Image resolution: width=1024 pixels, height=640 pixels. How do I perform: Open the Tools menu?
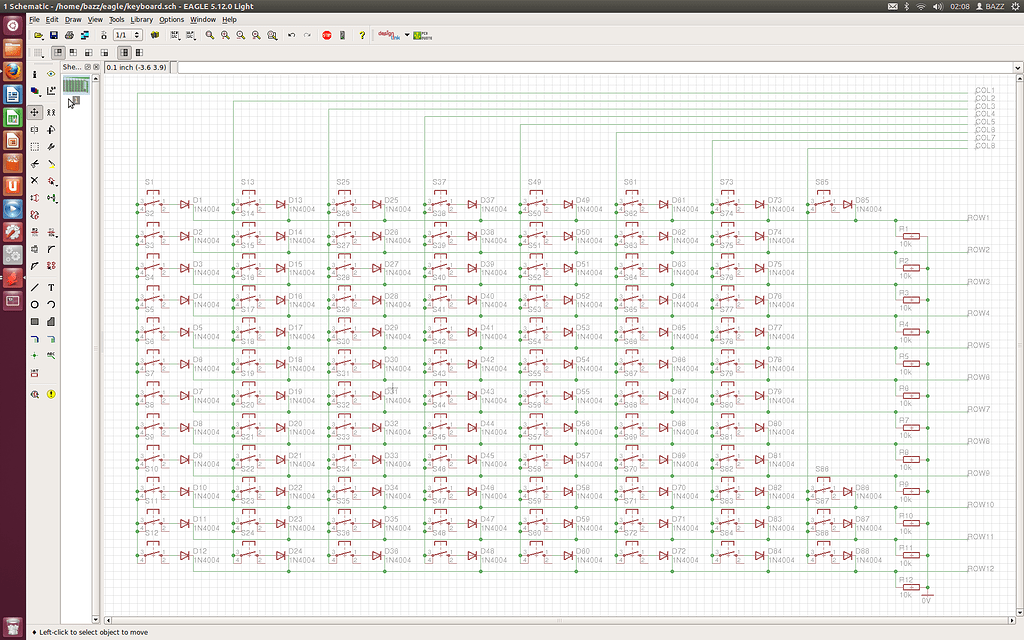click(x=116, y=19)
